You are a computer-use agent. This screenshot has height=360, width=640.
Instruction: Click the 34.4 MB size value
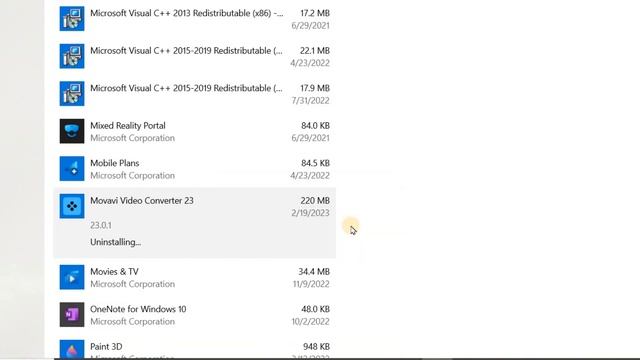coord(314,272)
